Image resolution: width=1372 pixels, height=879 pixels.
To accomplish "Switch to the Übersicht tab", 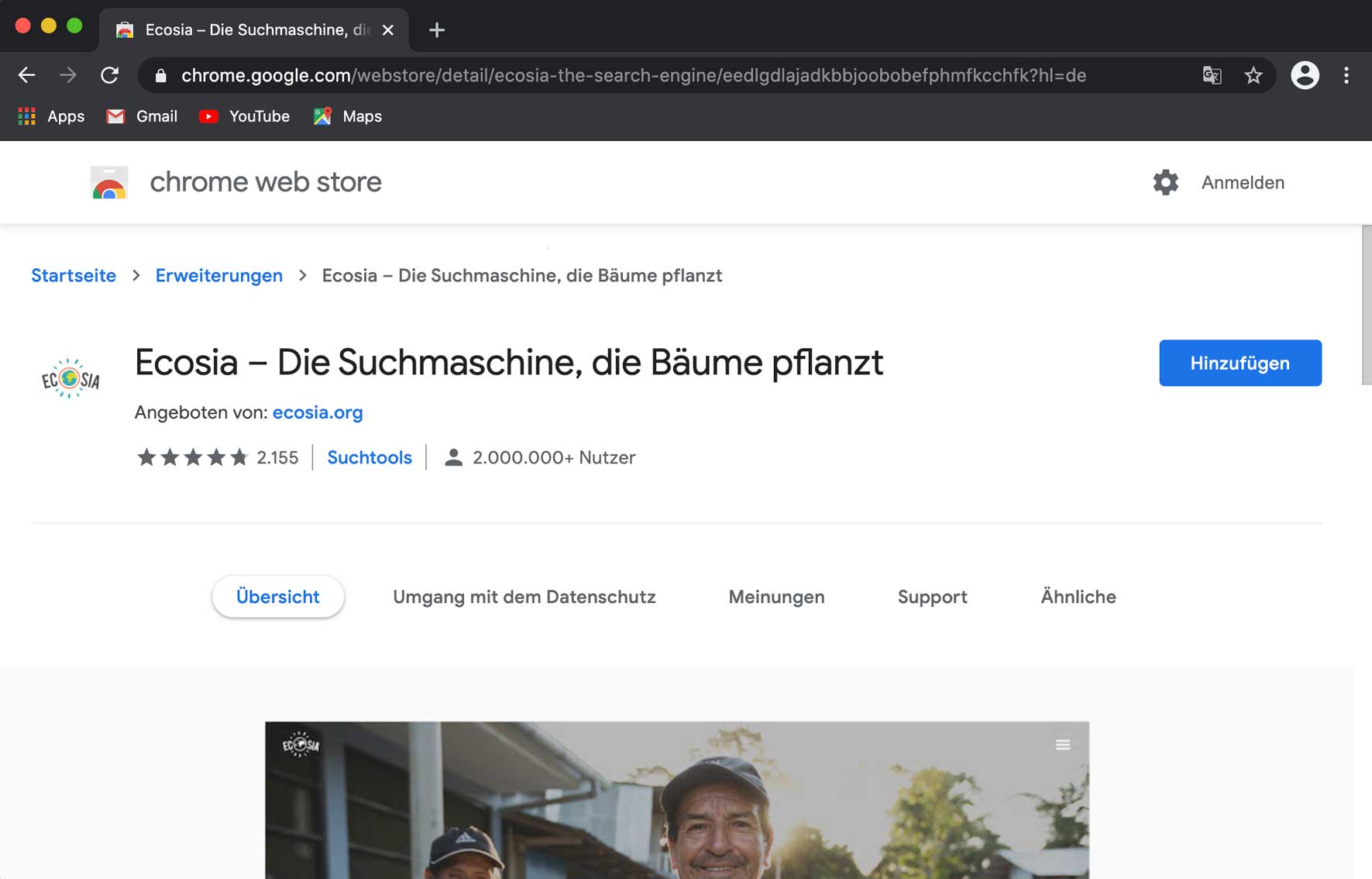I will (x=278, y=597).
